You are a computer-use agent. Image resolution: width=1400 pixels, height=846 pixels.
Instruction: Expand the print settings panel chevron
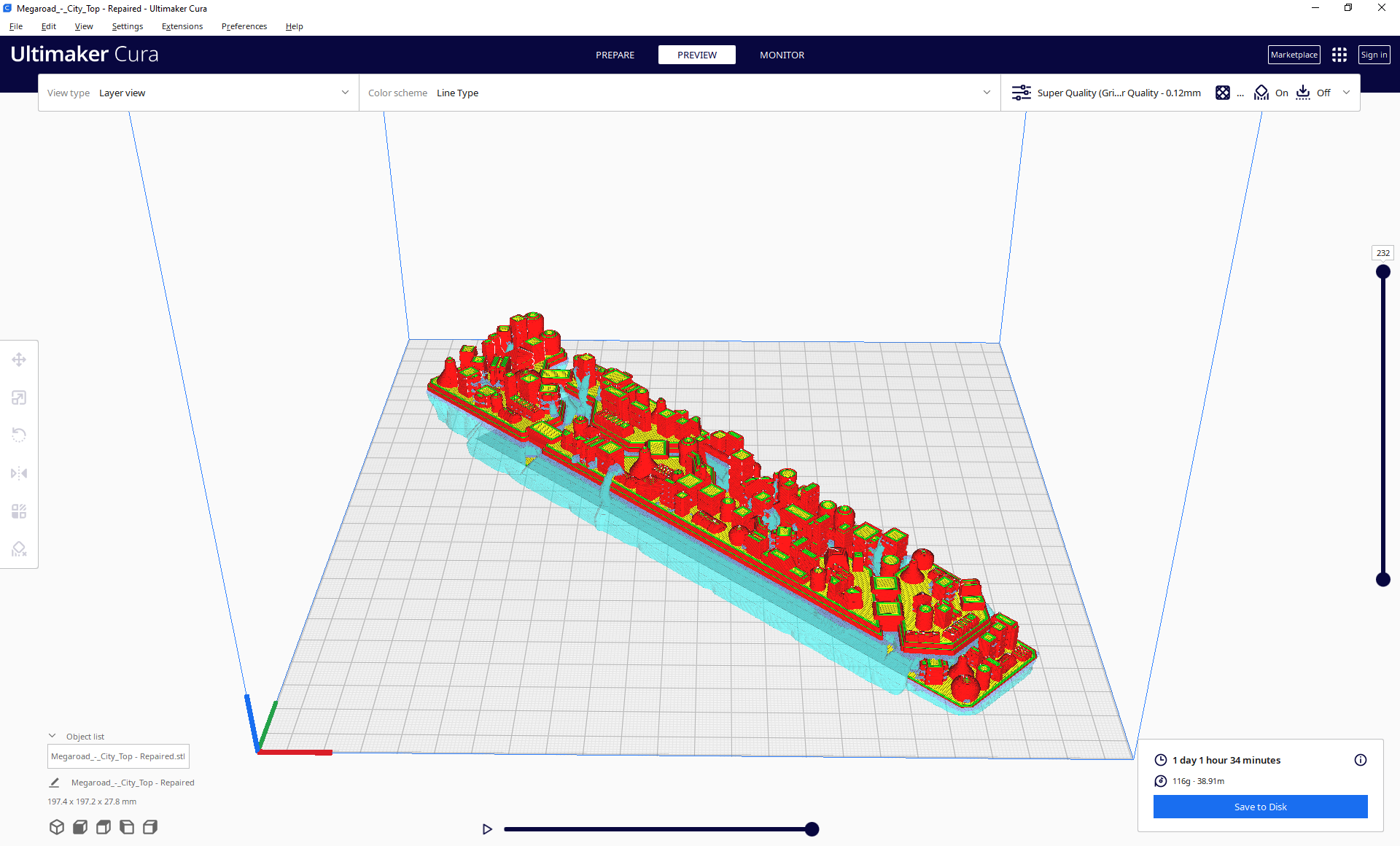(1346, 93)
